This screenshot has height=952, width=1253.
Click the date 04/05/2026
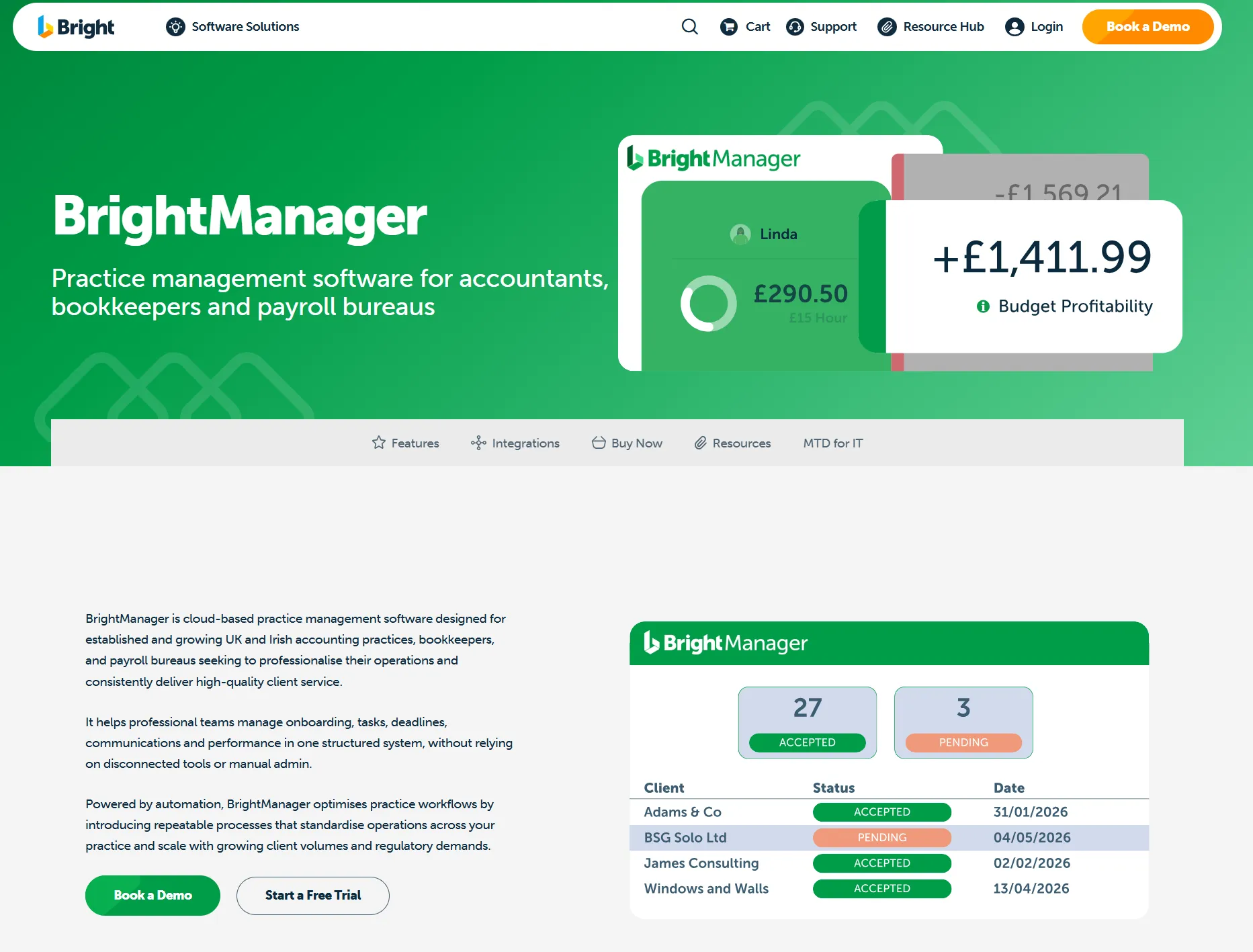coord(1032,837)
